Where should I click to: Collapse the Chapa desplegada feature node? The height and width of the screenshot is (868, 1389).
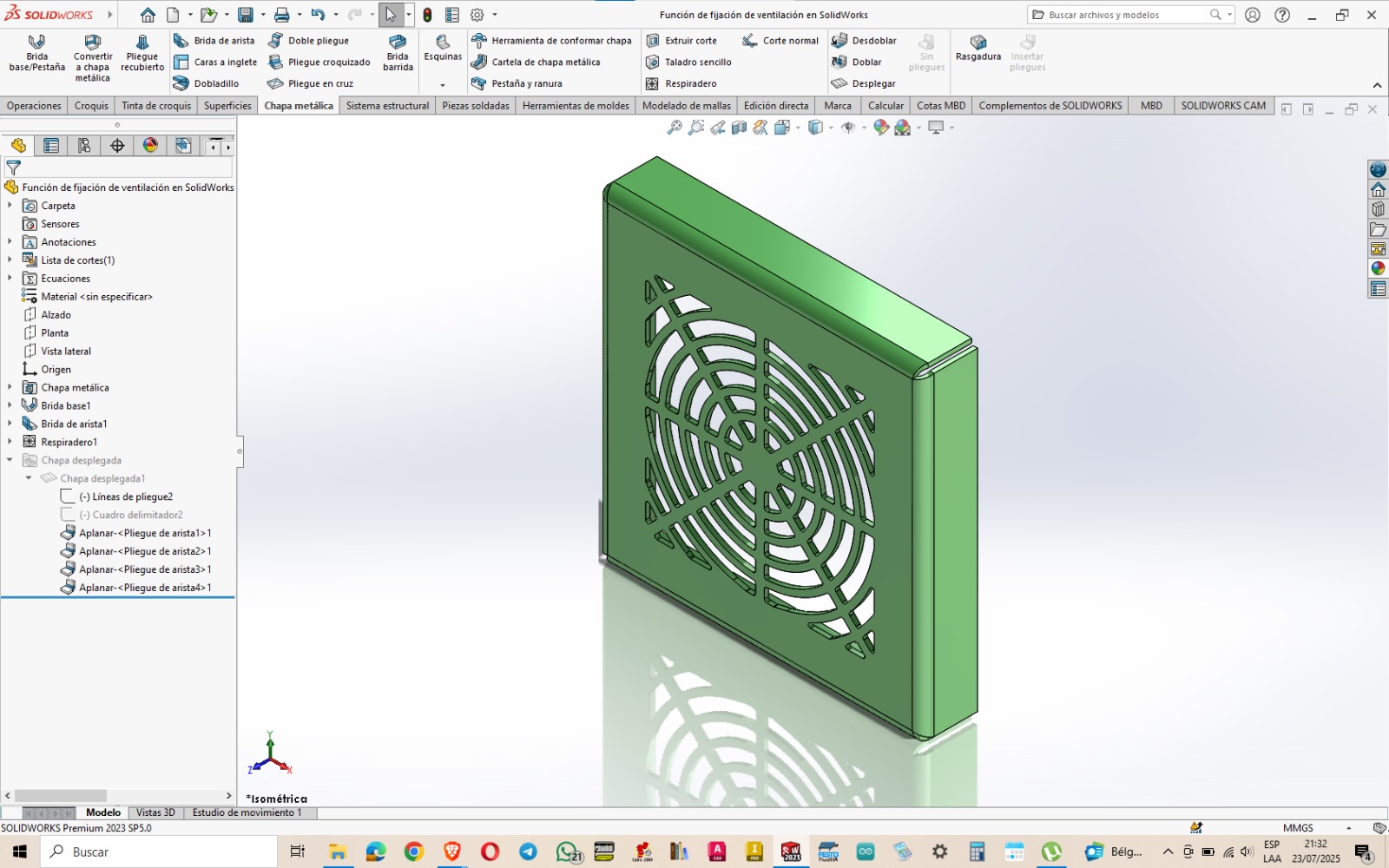[10, 460]
